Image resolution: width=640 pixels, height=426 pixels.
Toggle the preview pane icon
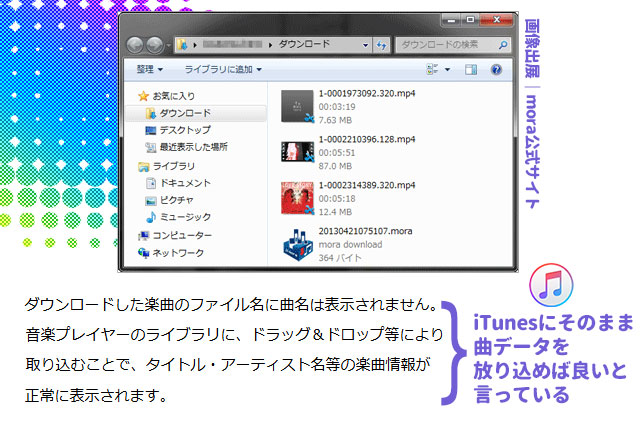point(471,70)
